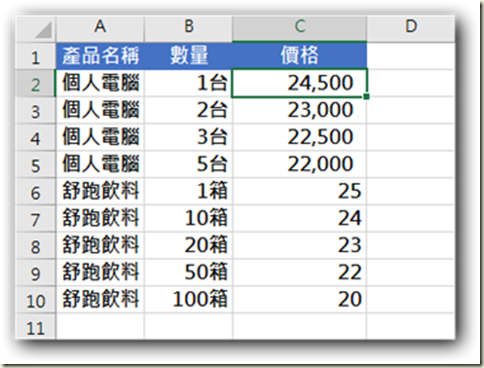Click the select-all corner triangle

pyautogui.click(x=44, y=30)
